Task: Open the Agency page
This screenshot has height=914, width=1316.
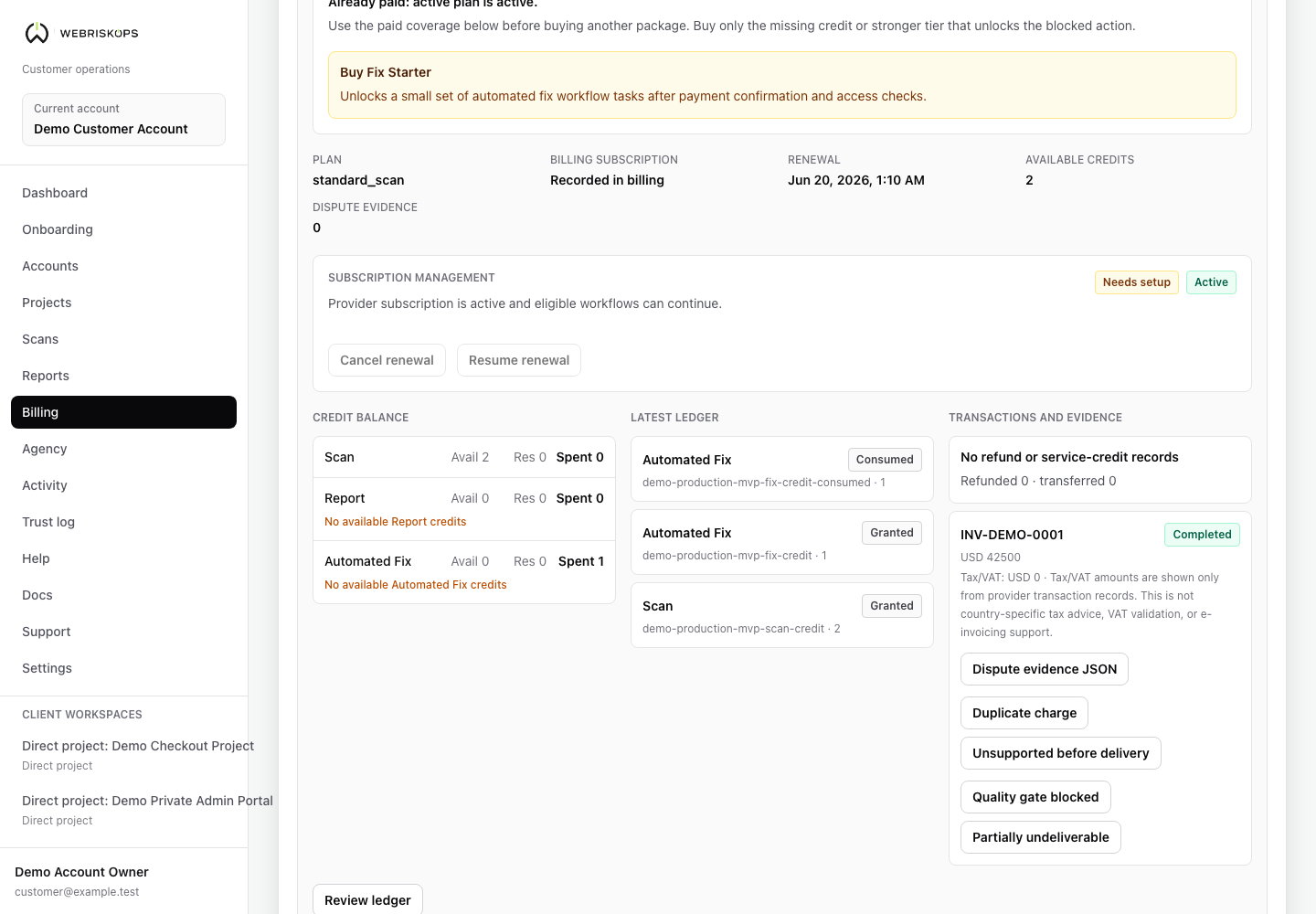Action: [x=123, y=449]
